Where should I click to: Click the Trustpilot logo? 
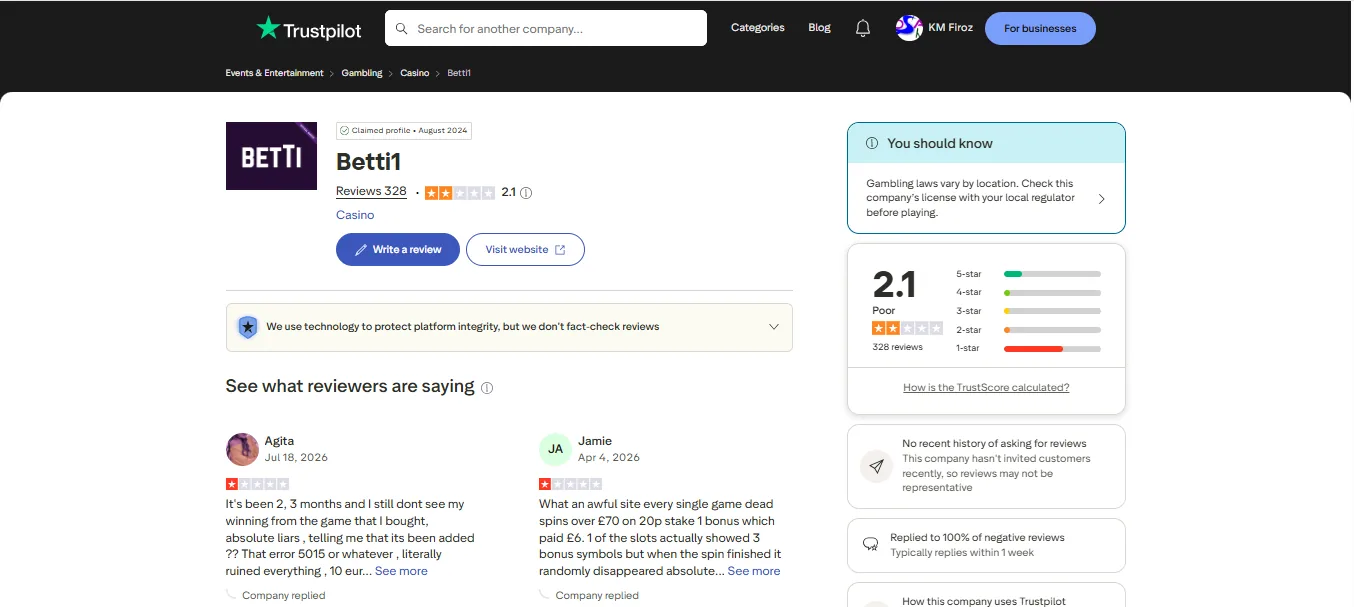coord(309,28)
